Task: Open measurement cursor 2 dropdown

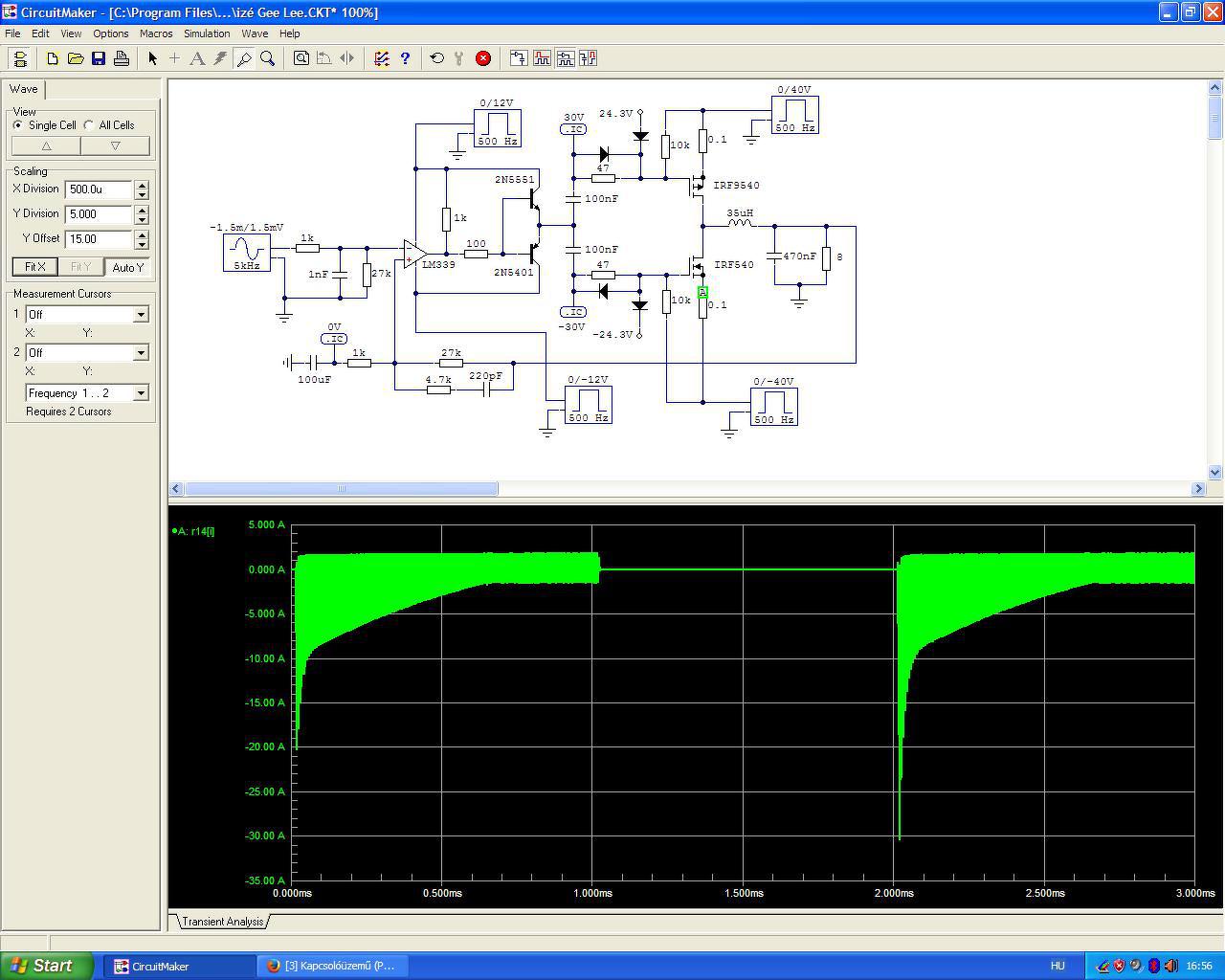Action: coord(141,353)
